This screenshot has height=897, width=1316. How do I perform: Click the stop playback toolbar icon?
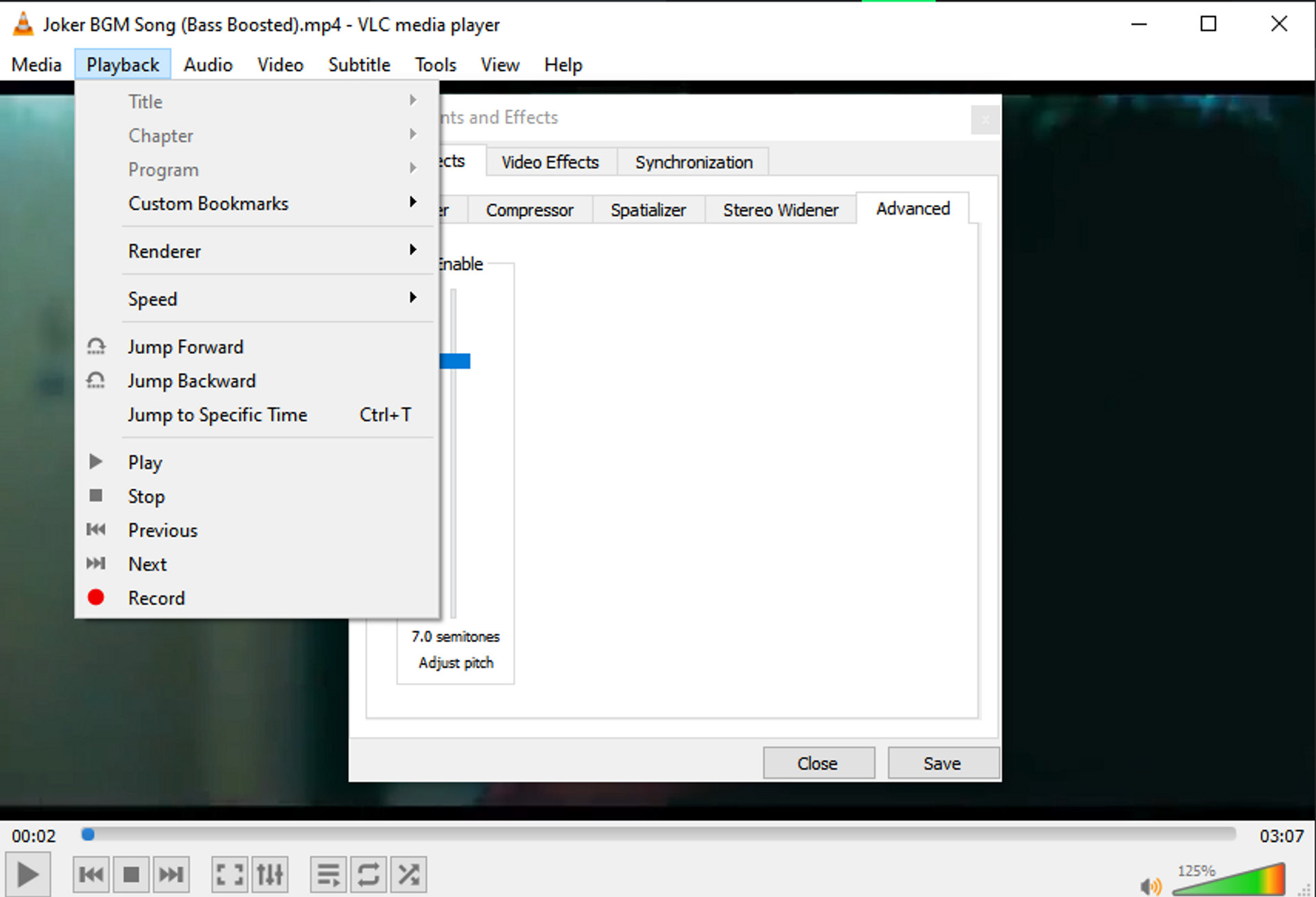pos(131,874)
